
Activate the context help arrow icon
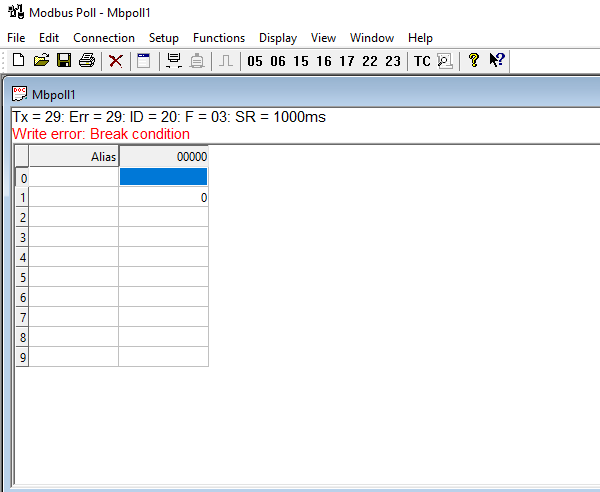point(497,60)
